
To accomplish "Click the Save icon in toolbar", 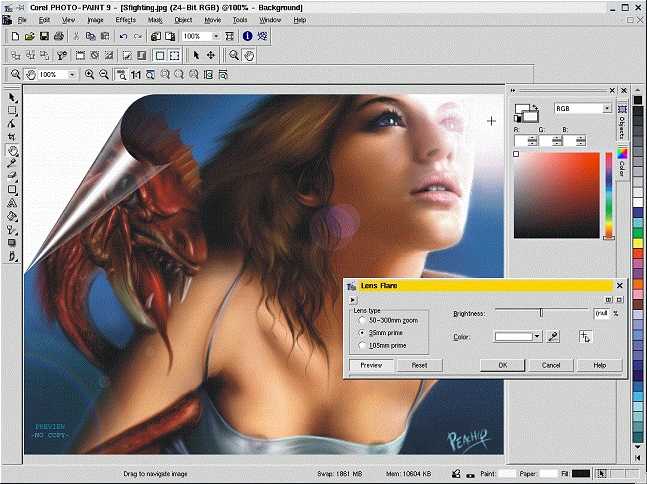I will pos(46,36).
